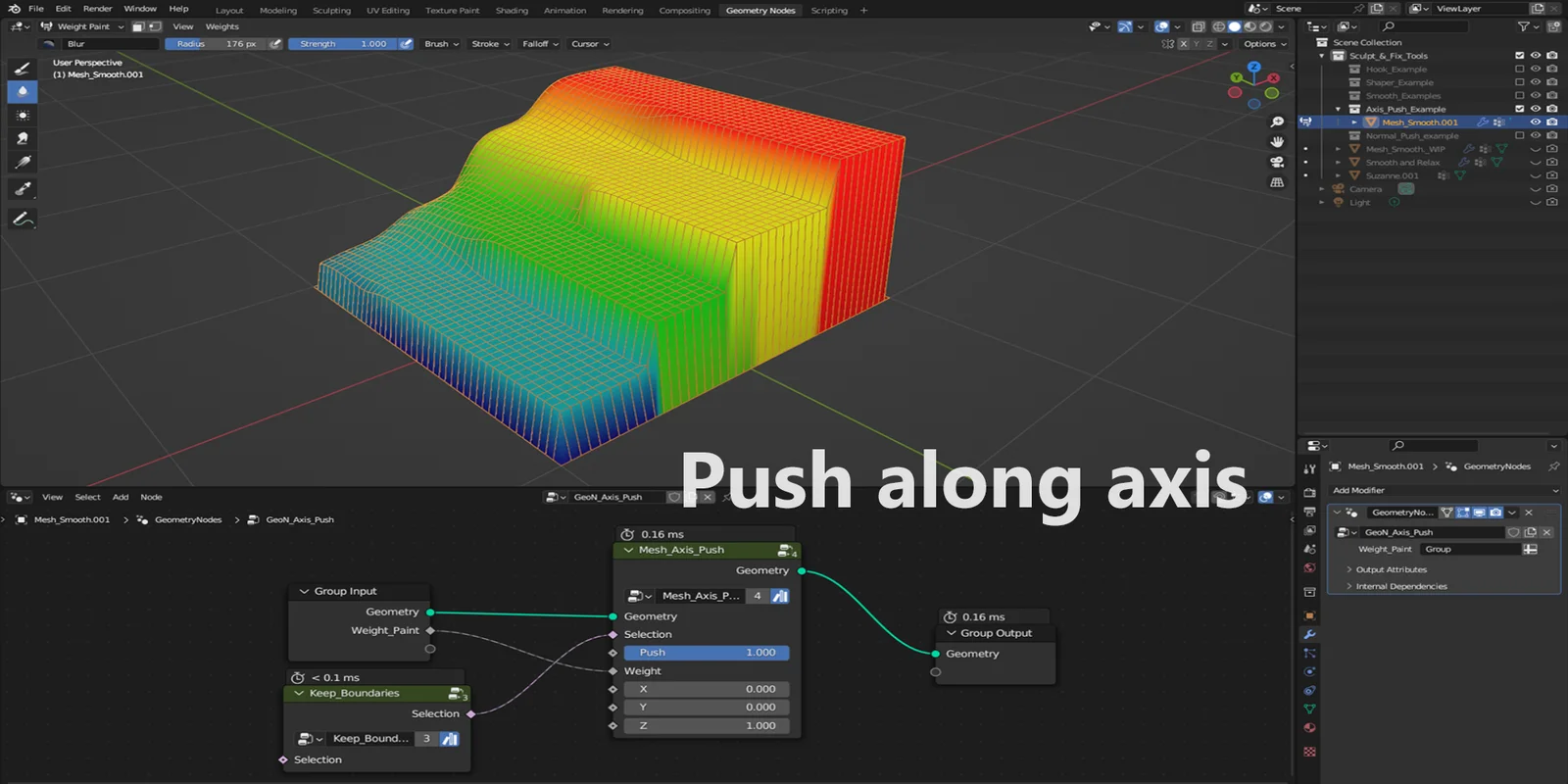Open the Texture checker properties tab icon
Image resolution: width=1568 pixels, height=784 pixels.
click(x=1309, y=752)
